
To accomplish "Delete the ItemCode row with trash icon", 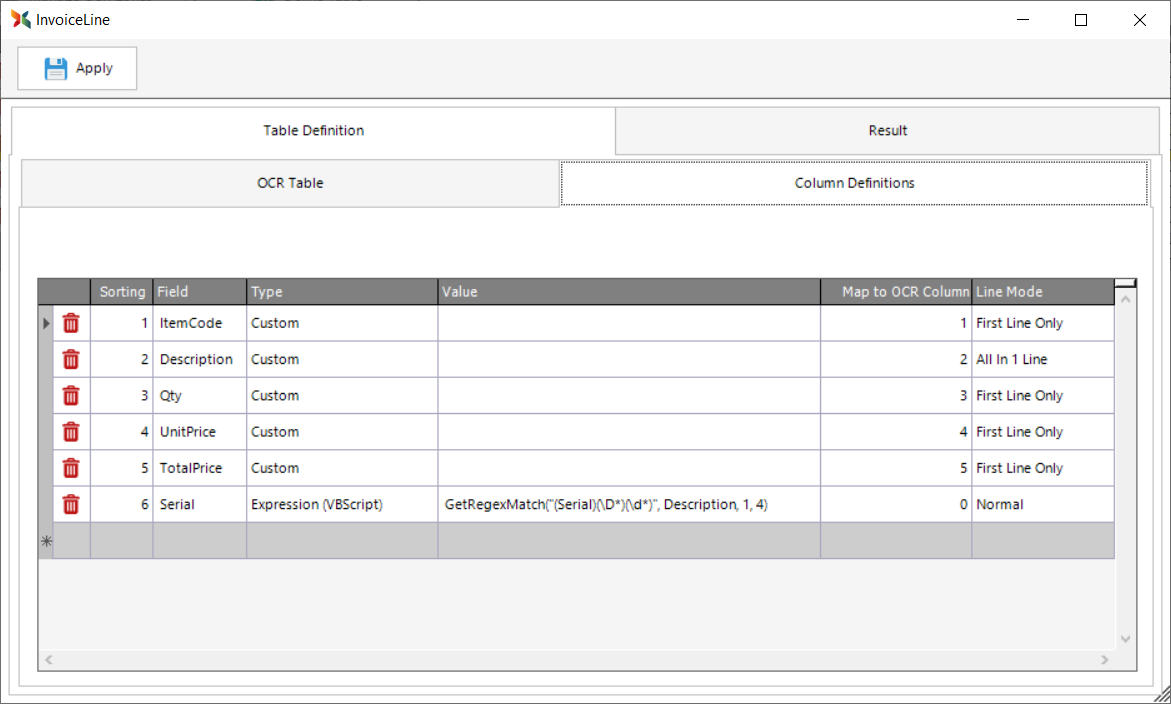I will pyautogui.click(x=71, y=323).
